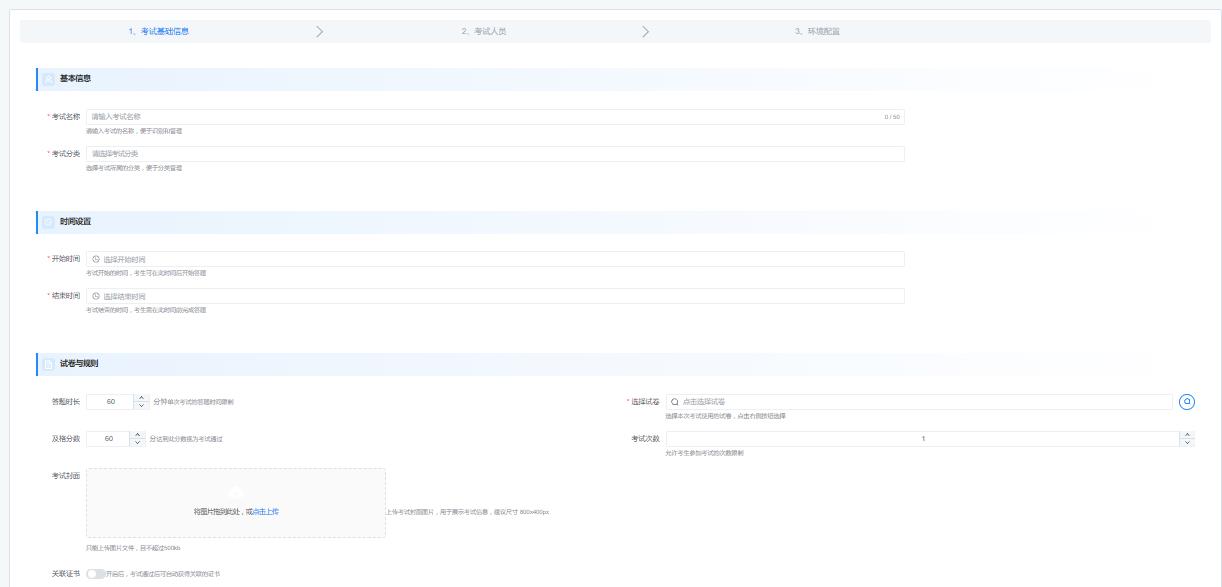Screen dimensions: 1222x587
Task: Click the 基本信息 section header icon
Action: 48,79
